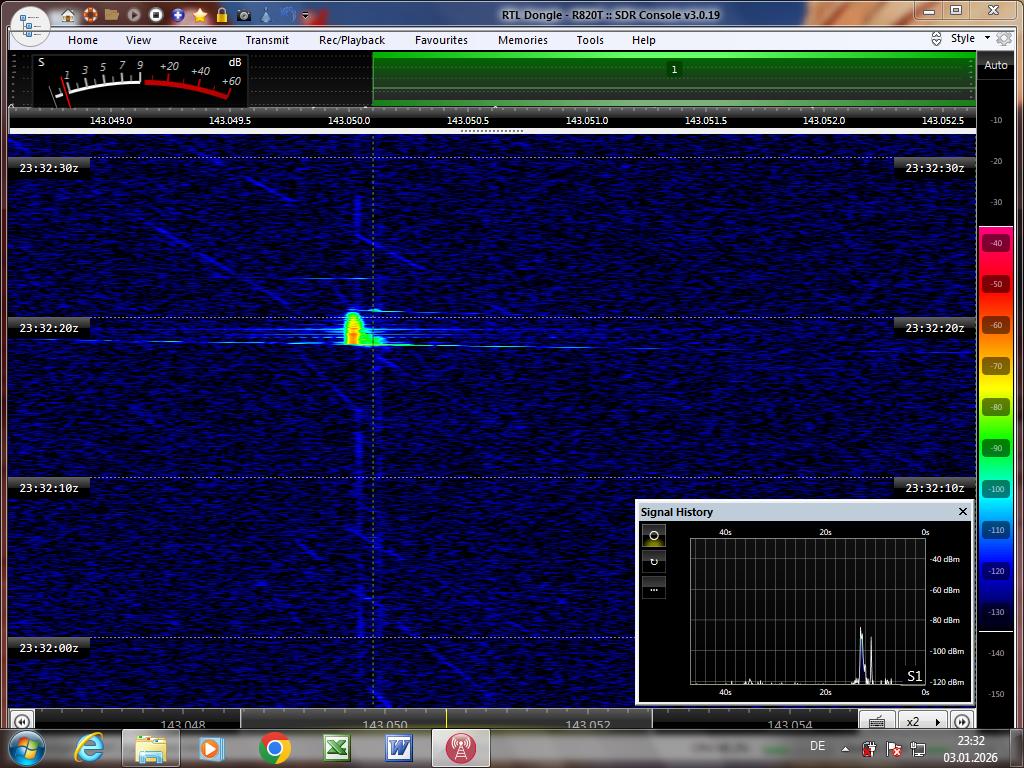Expand the quick access toolbar customize arrow
Screen dimensions: 1024x768
pyautogui.click(x=305, y=15)
